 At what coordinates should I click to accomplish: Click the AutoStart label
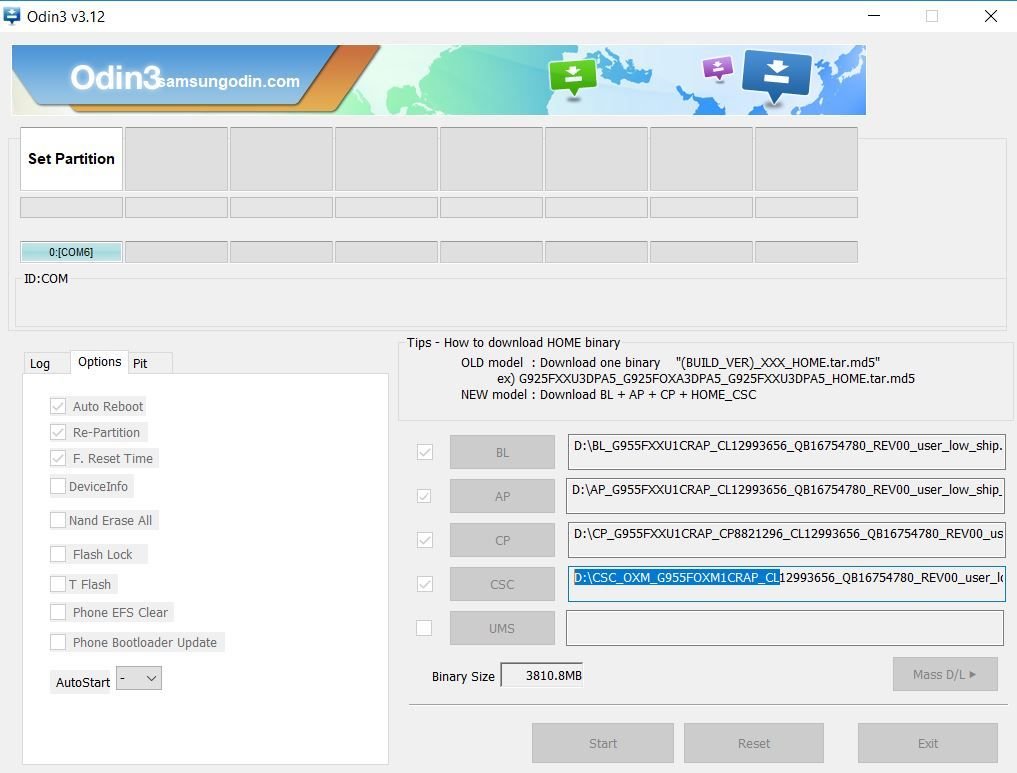pyautogui.click(x=83, y=682)
